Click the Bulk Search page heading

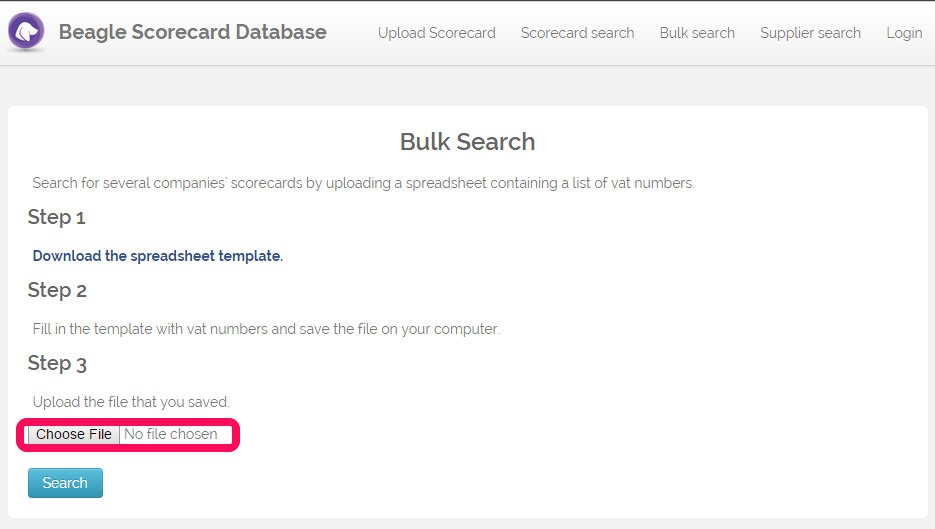[468, 142]
